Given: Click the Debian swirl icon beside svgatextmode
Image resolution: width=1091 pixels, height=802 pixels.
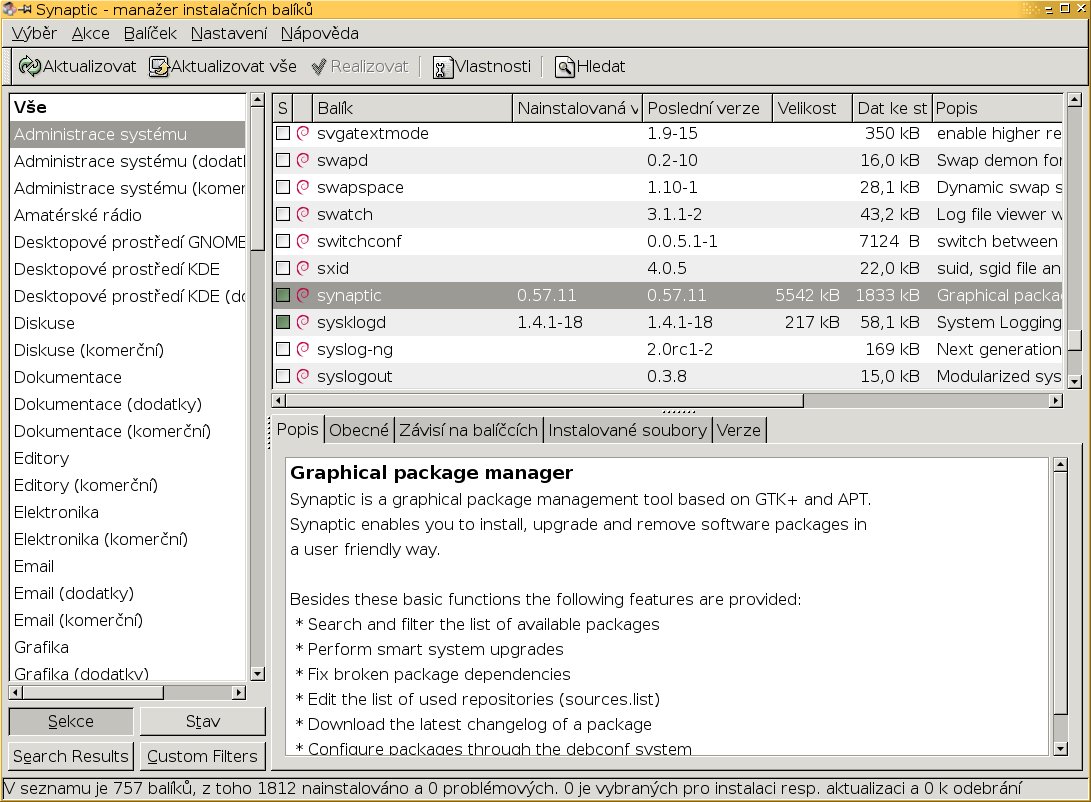Looking at the screenshot, I should [x=303, y=133].
